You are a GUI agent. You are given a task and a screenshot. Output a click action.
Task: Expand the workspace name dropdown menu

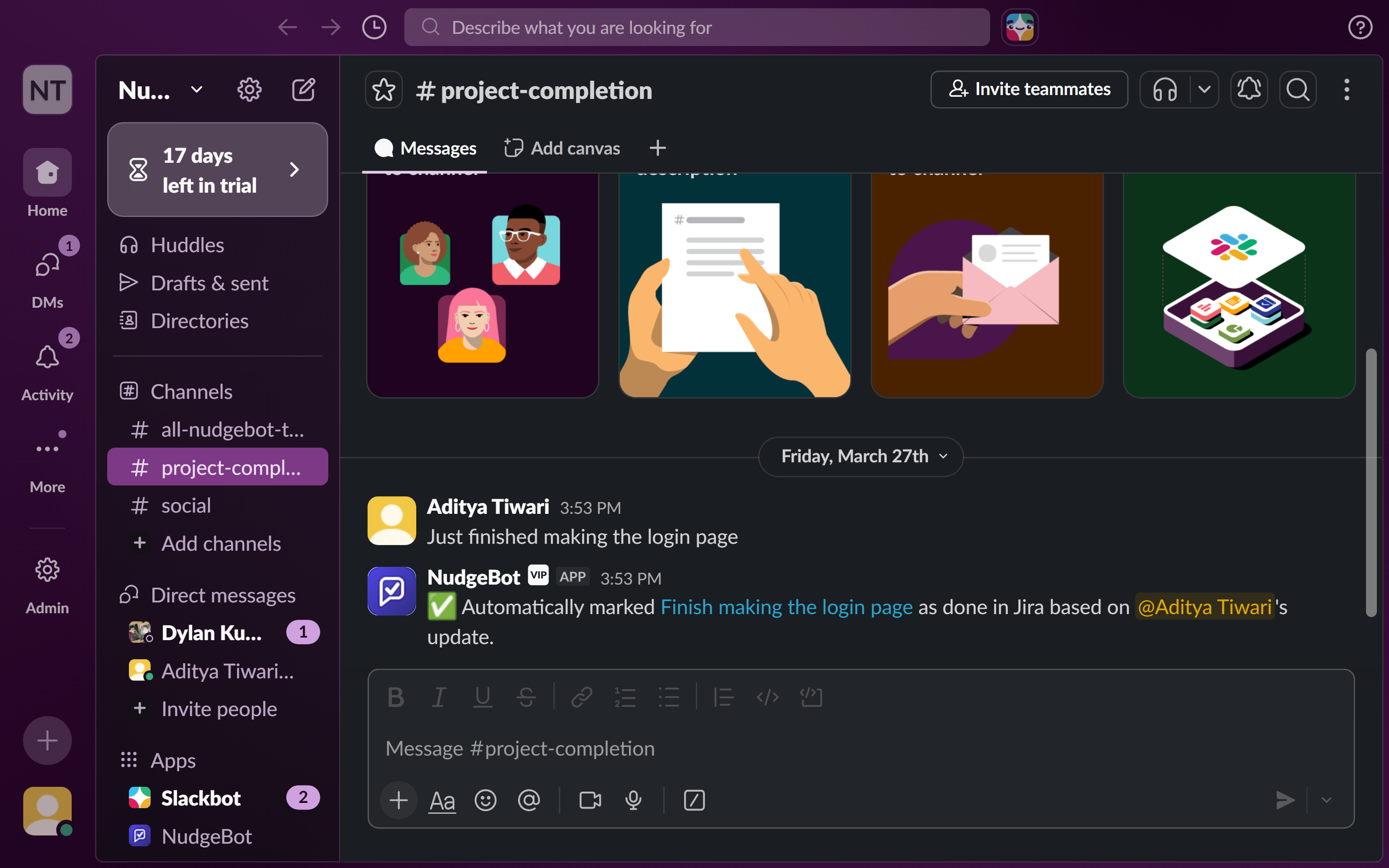click(x=196, y=89)
